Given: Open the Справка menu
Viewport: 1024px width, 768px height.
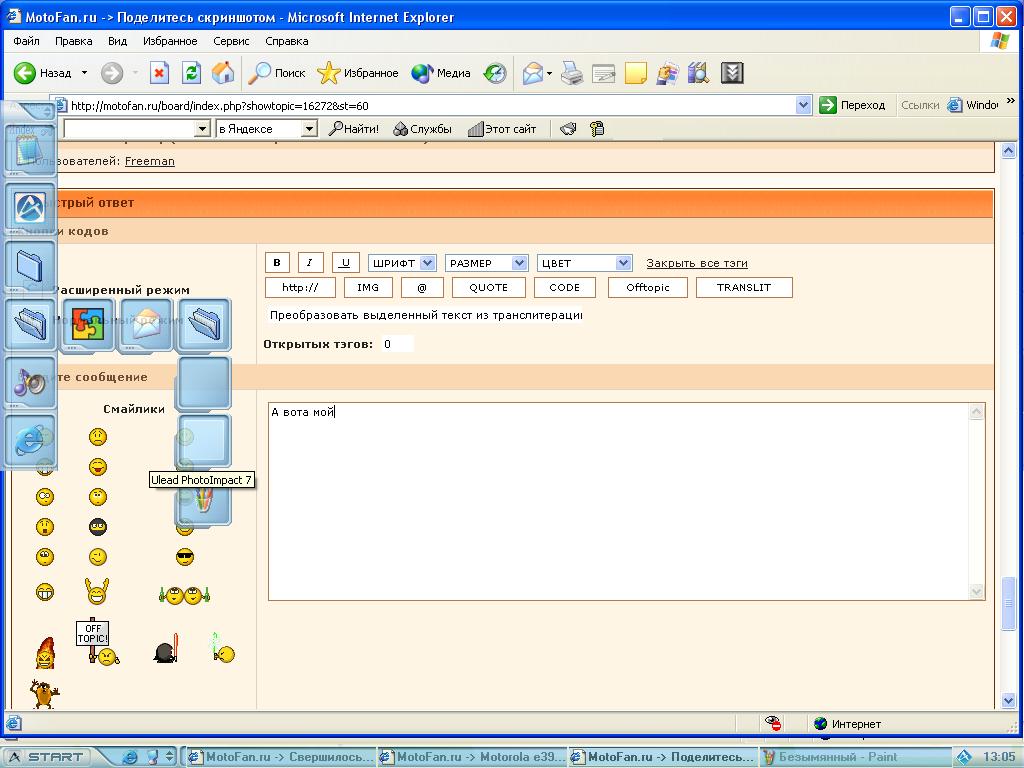Looking at the screenshot, I should coord(287,41).
